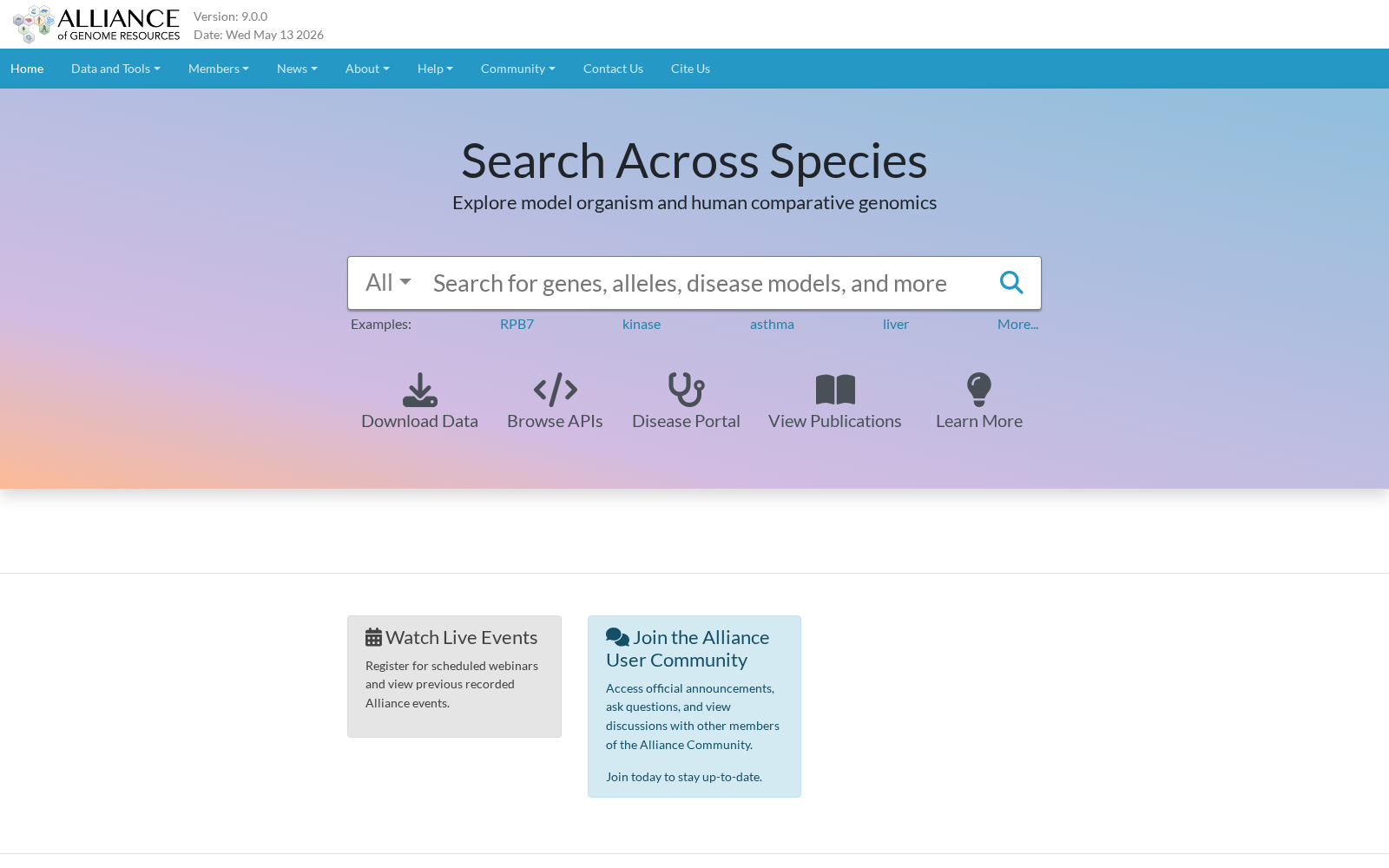Click the View Publications book icon
1389x868 pixels.
click(x=835, y=390)
